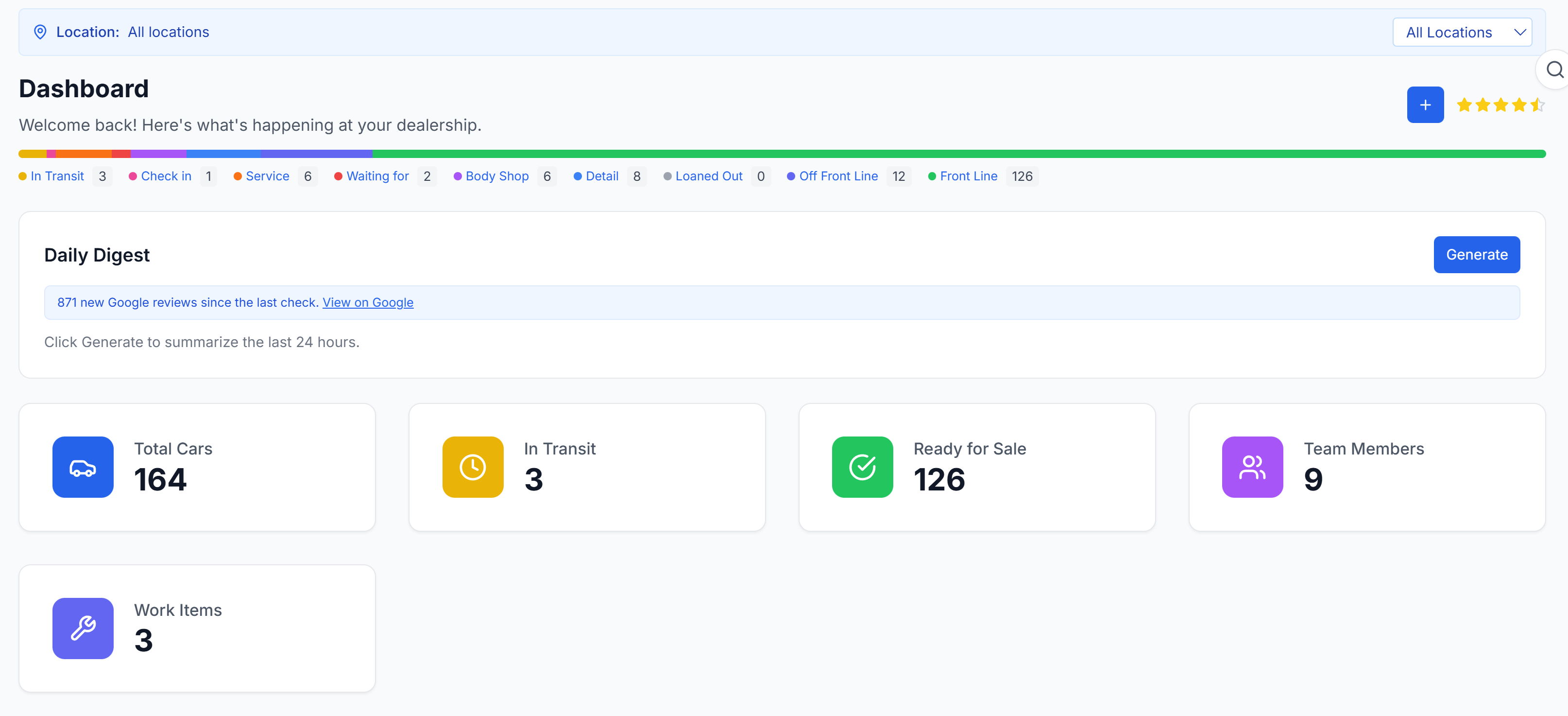
Task: Click the In Transit clock icon
Action: (473, 468)
